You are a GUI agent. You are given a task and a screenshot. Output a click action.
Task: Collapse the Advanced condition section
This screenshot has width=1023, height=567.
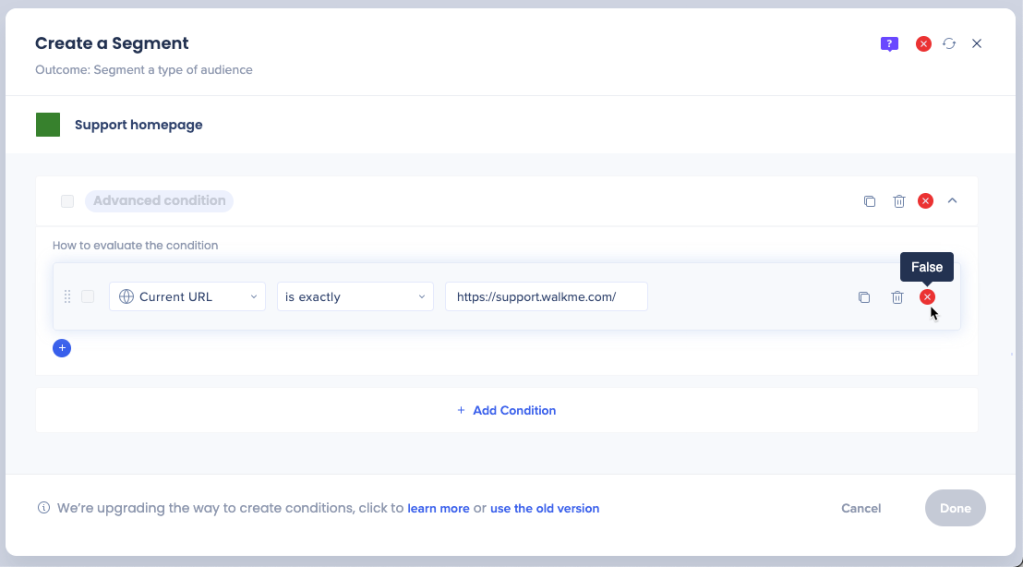click(952, 201)
